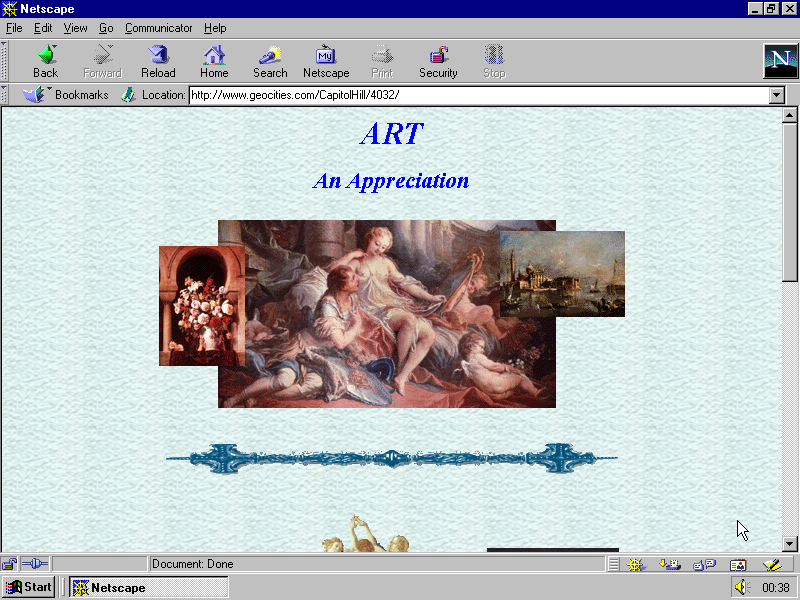Viewport: 800px width, 600px height.
Task: Collapse the navigation toolbar grip
Action: (x=4, y=61)
